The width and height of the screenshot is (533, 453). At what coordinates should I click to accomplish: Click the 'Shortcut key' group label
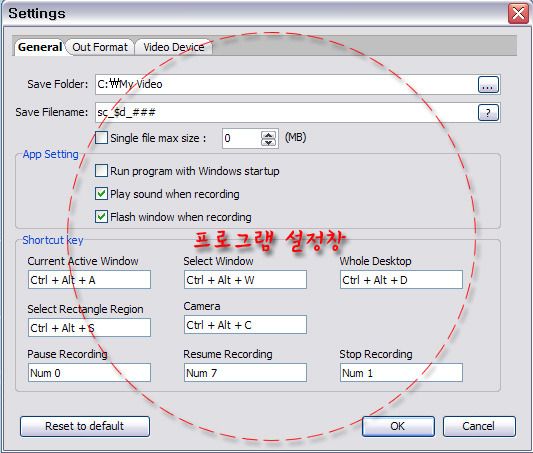pos(53,240)
